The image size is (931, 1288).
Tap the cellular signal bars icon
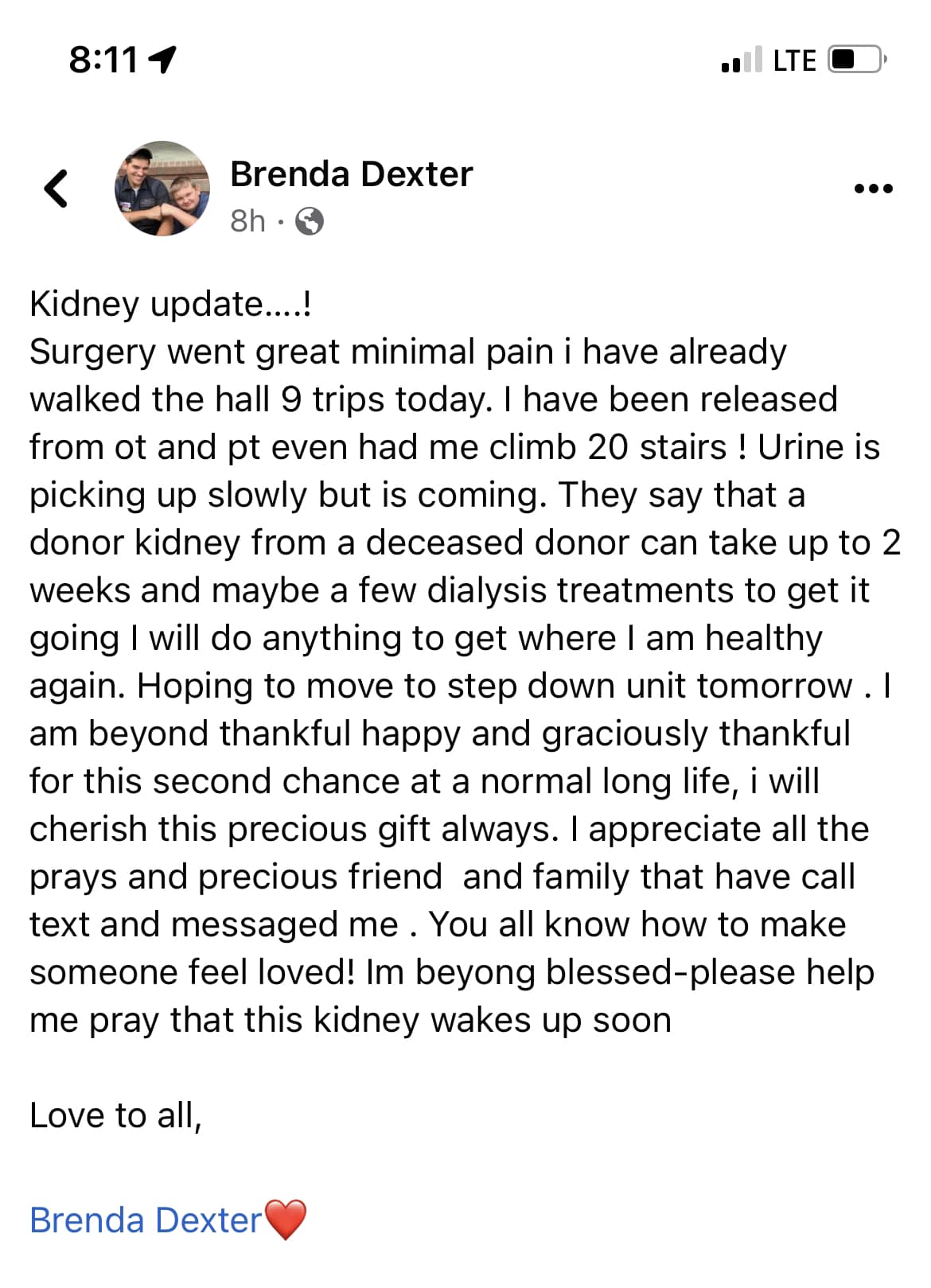[x=741, y=60]
